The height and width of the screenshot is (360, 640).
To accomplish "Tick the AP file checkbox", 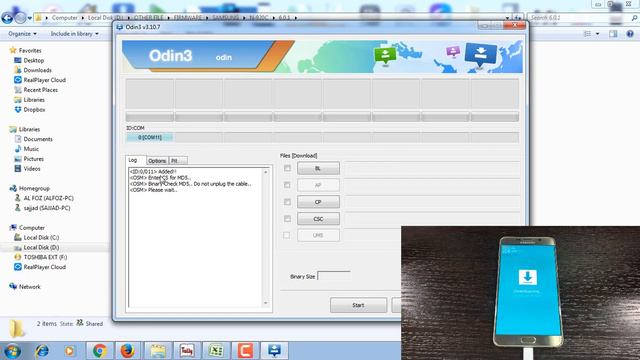I will pos(287,185).
